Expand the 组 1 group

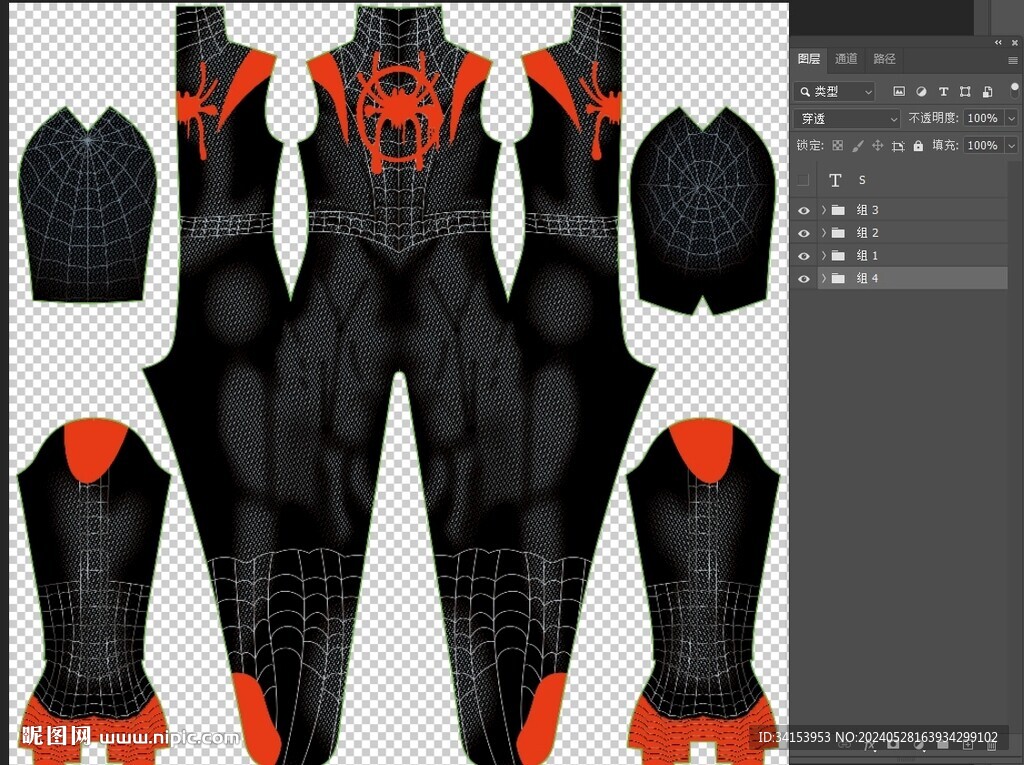point(824,255)
